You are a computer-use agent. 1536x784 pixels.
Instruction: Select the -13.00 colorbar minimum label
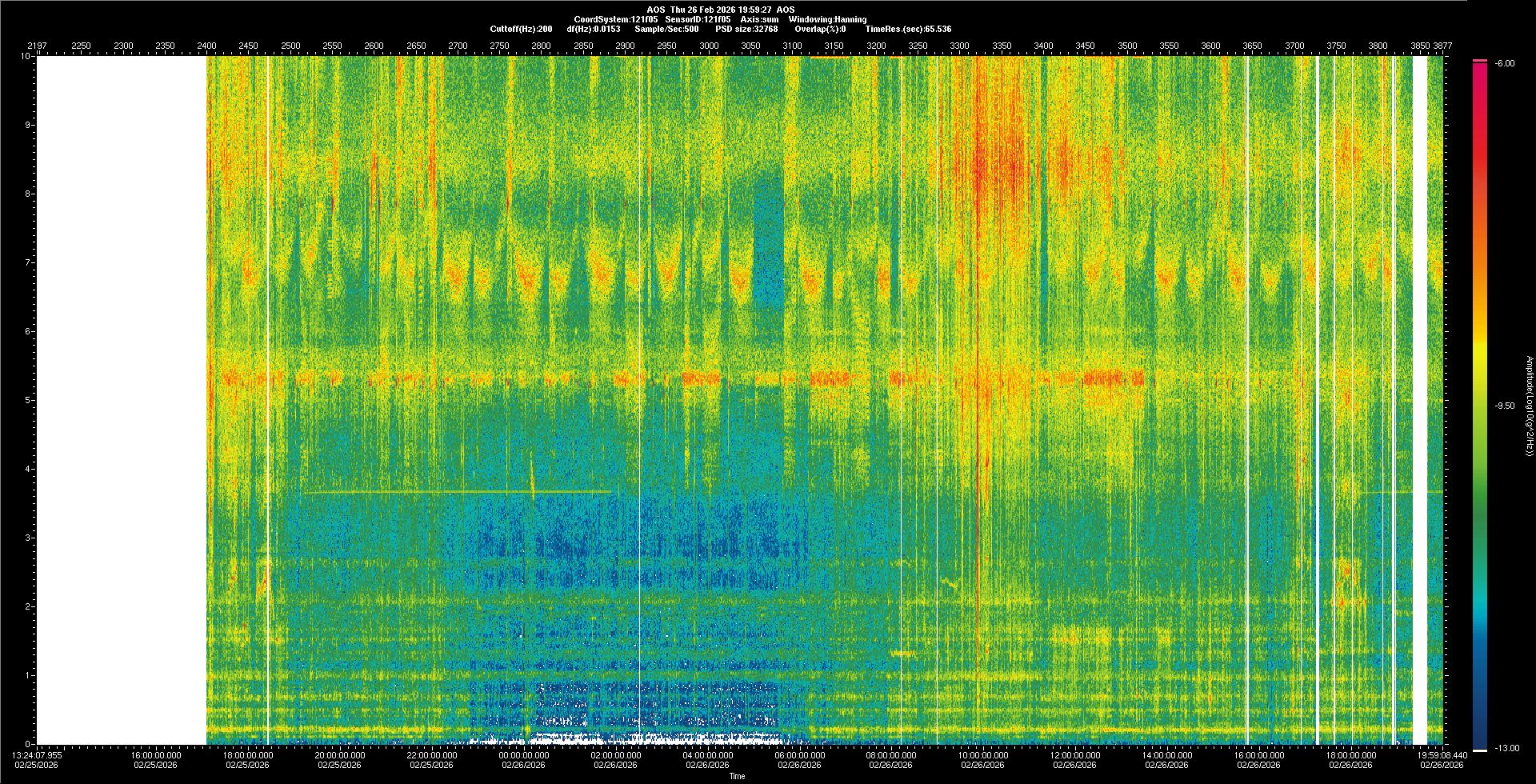[x=1506, y=748]
